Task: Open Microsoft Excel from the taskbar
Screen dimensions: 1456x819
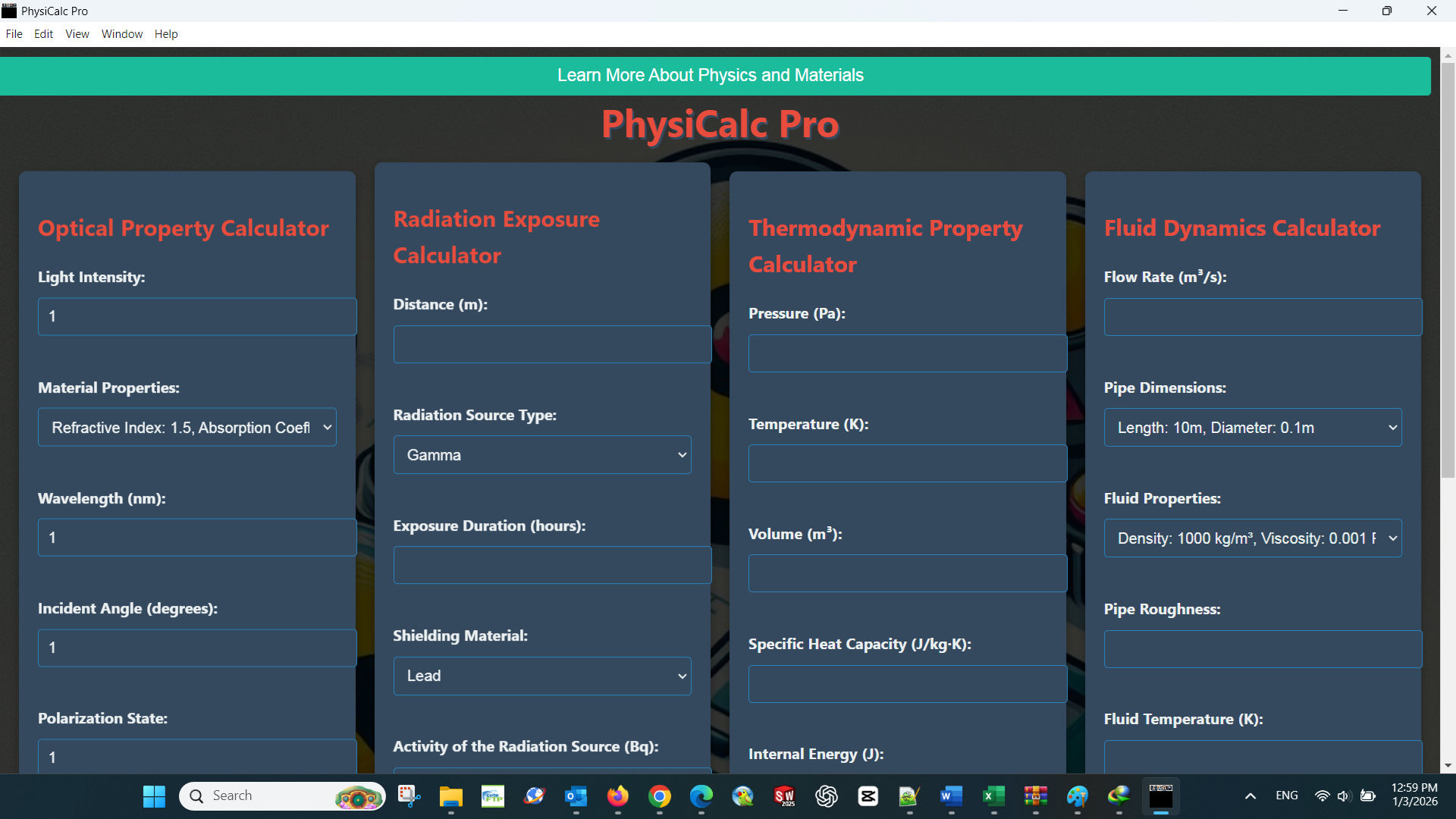Action: (x=993, y=796)
